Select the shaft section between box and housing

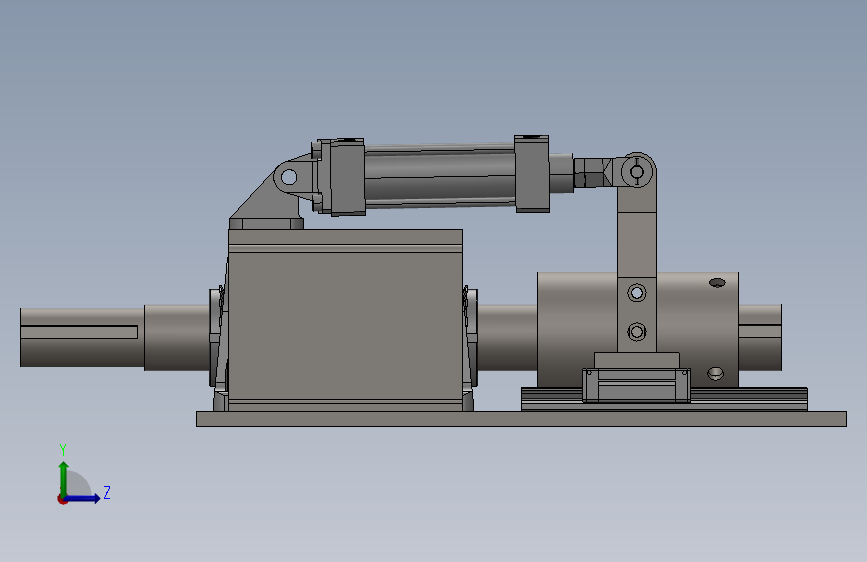point(507,337)
